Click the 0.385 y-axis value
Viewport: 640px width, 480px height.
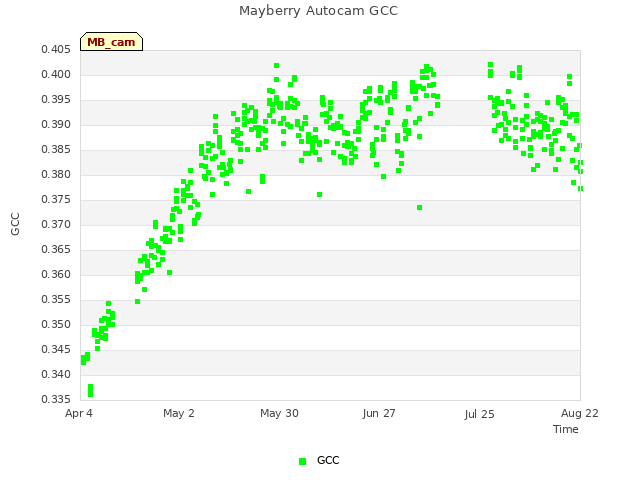coord(56,149)
